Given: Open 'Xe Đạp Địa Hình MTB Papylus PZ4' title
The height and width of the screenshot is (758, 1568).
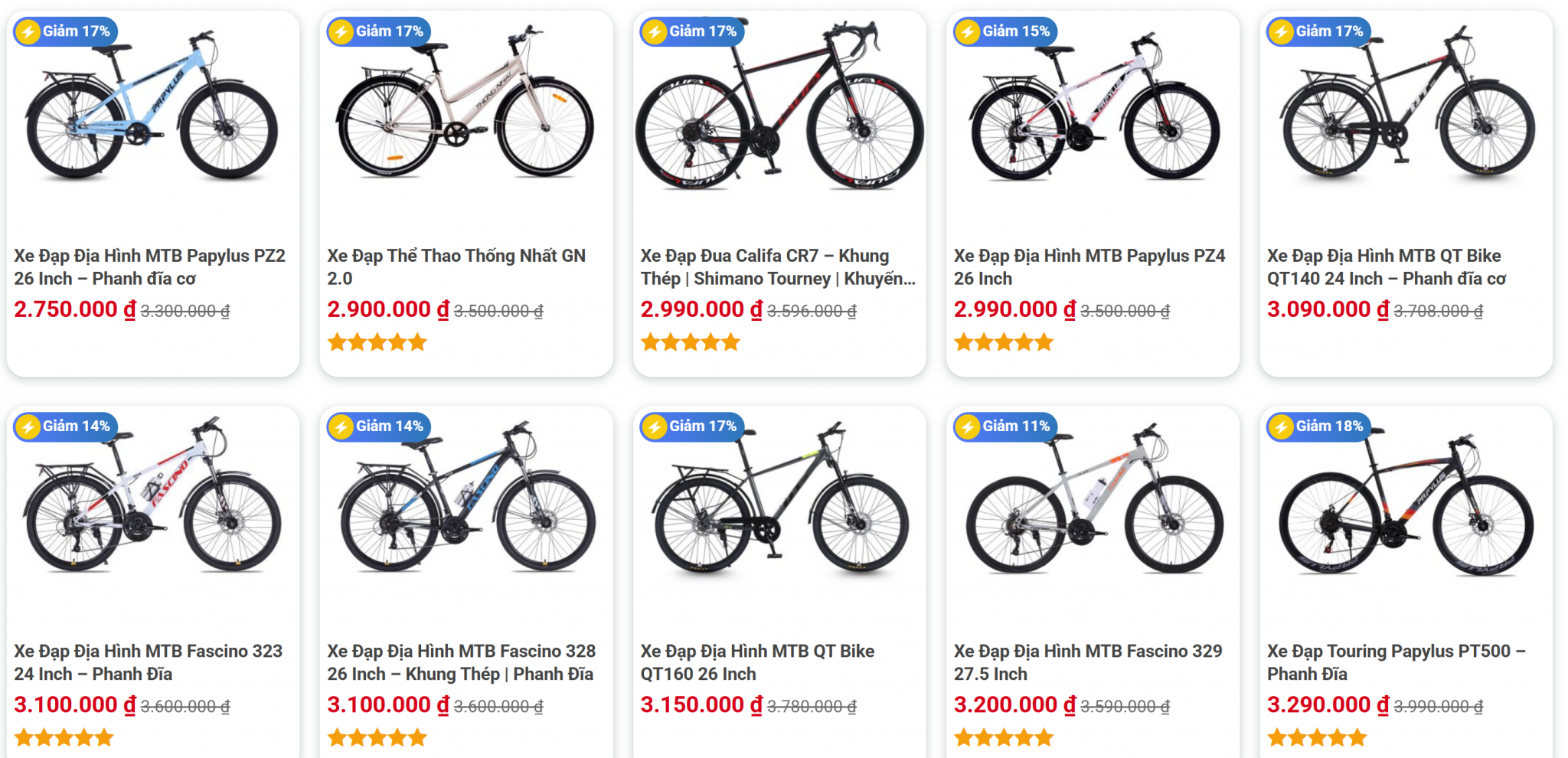Looking at the screenshot, I should click(x=1089, y=266).
